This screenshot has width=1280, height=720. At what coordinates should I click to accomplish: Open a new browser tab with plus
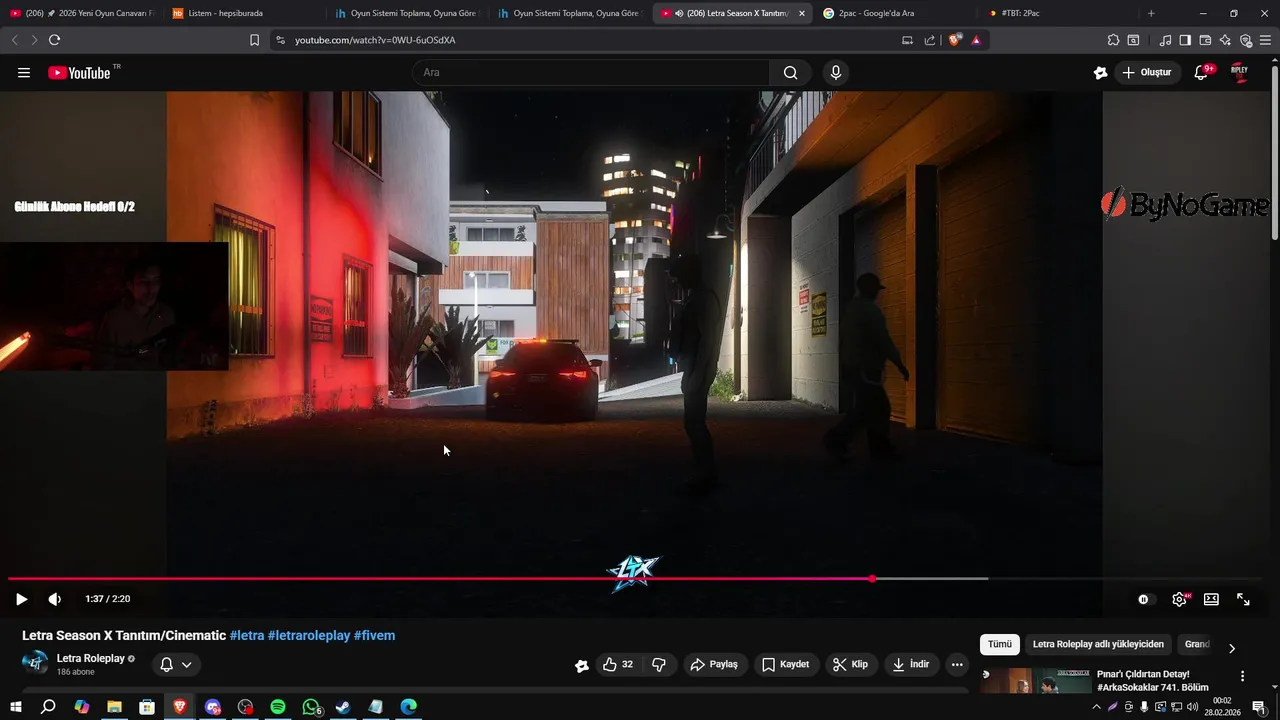coord(1151,13)
